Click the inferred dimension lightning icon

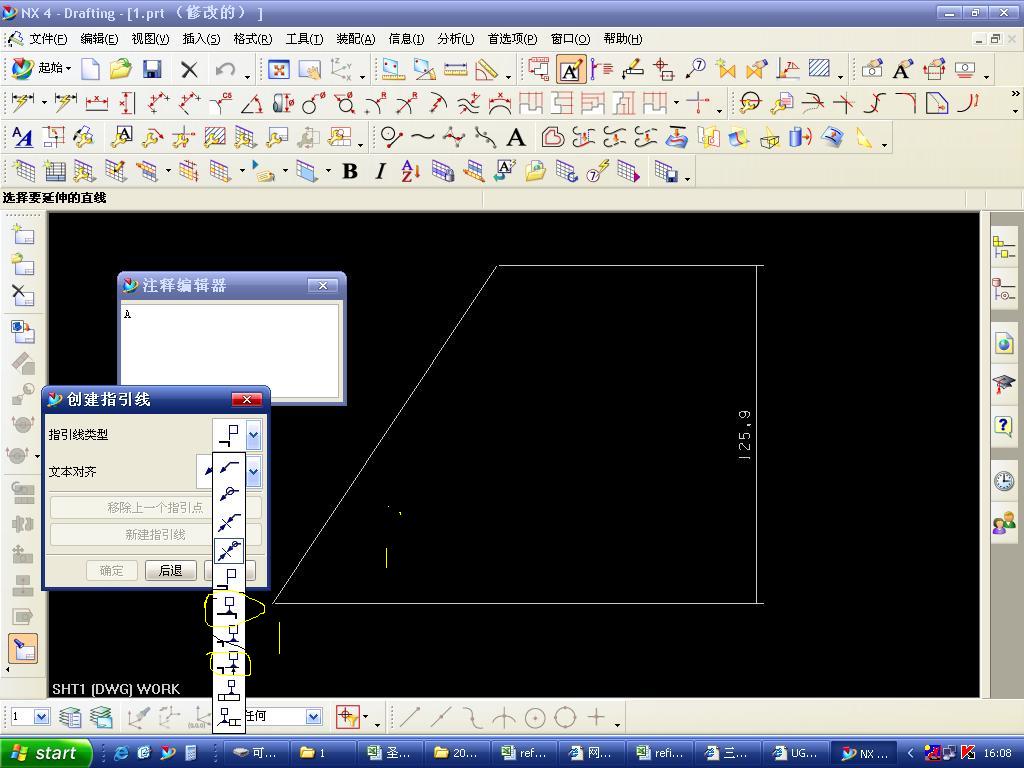pyautogui.click(x=23, y=103)
